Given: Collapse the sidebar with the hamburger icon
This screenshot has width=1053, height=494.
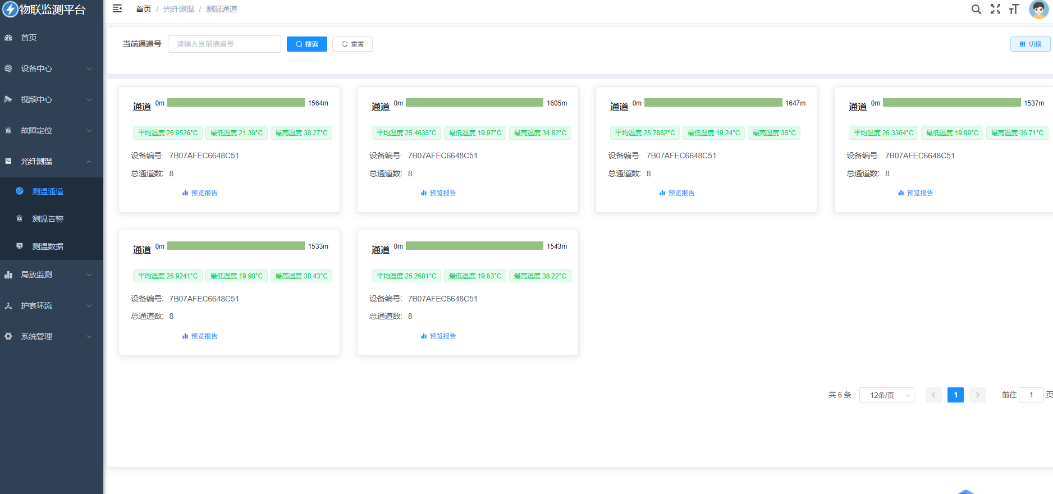Looking at the screenshot, I should click(118, 9).
